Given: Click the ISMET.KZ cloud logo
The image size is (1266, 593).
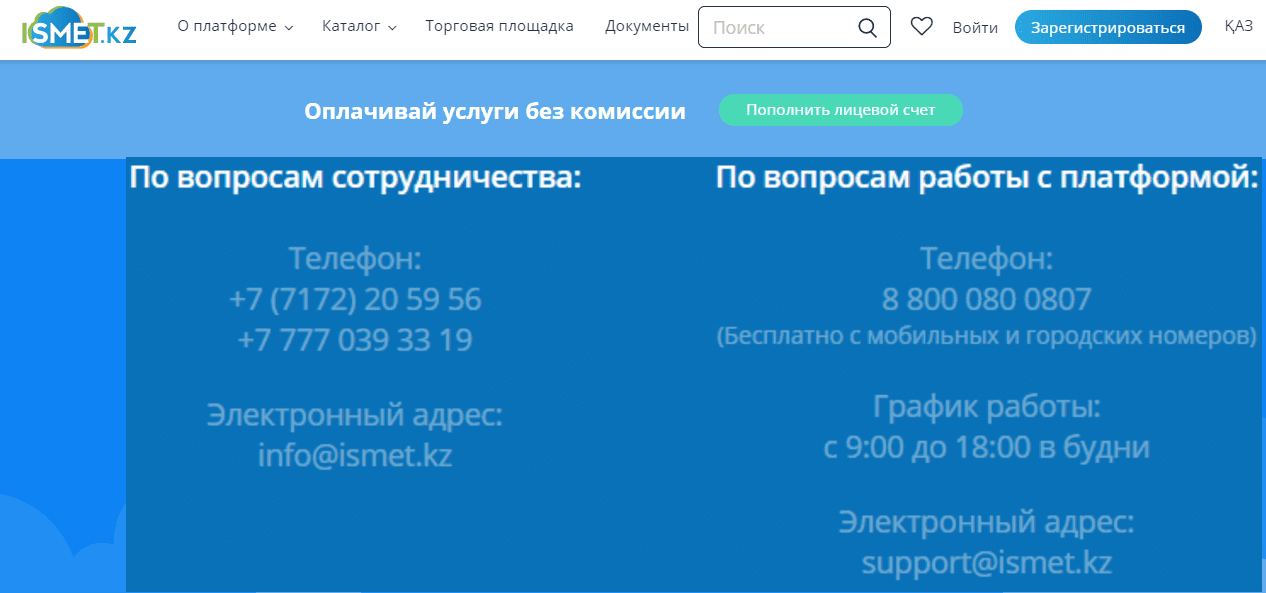Looking at the screenshot, I should [79, 28].
